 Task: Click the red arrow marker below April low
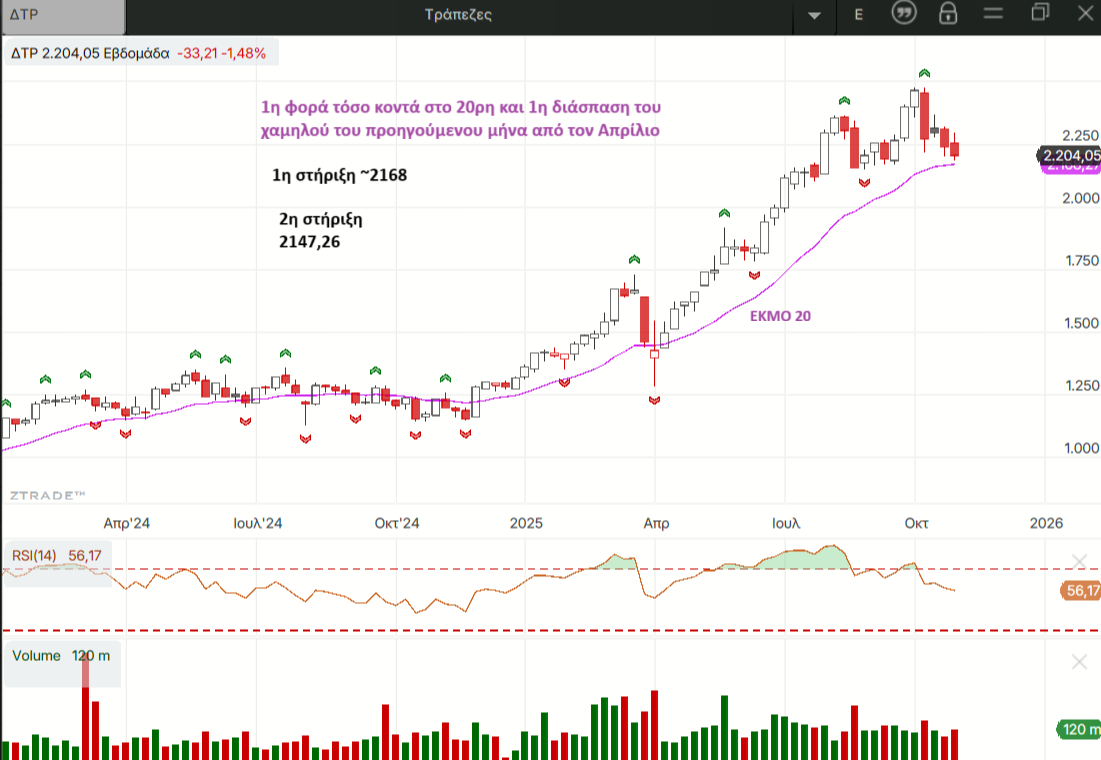[x=655, y=400]
